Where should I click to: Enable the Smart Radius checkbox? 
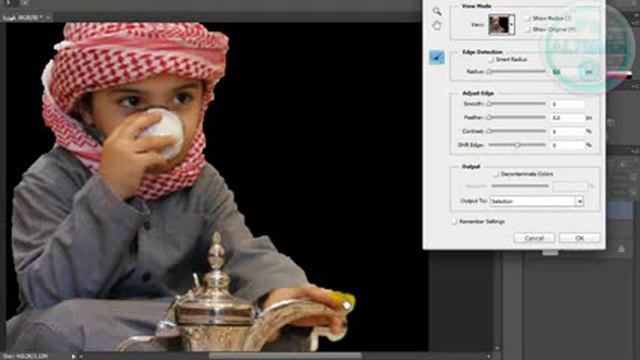point(491,60)
